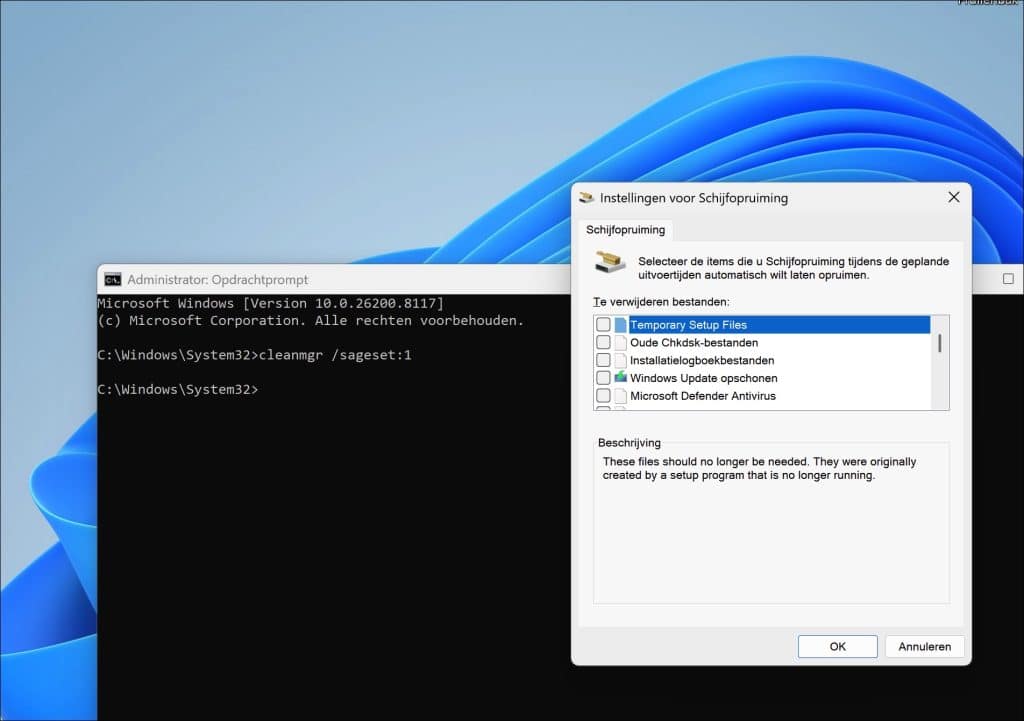Switch to the Schijfopruiming tab
The height and width of the screenshot is (721, 1024).
(x=625, y=229)
